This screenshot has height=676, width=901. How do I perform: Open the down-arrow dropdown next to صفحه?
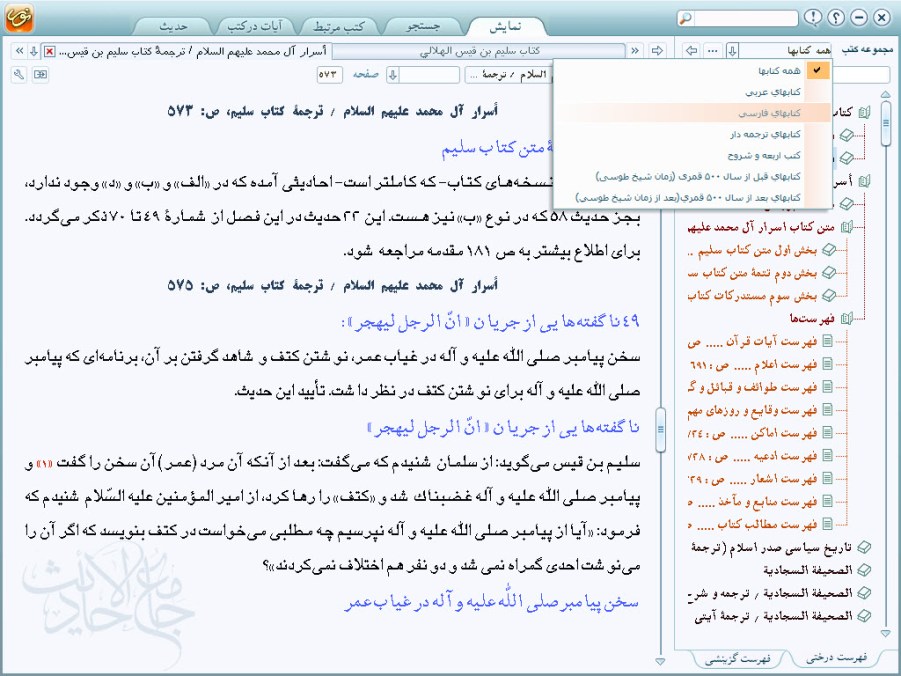(392, 74)
